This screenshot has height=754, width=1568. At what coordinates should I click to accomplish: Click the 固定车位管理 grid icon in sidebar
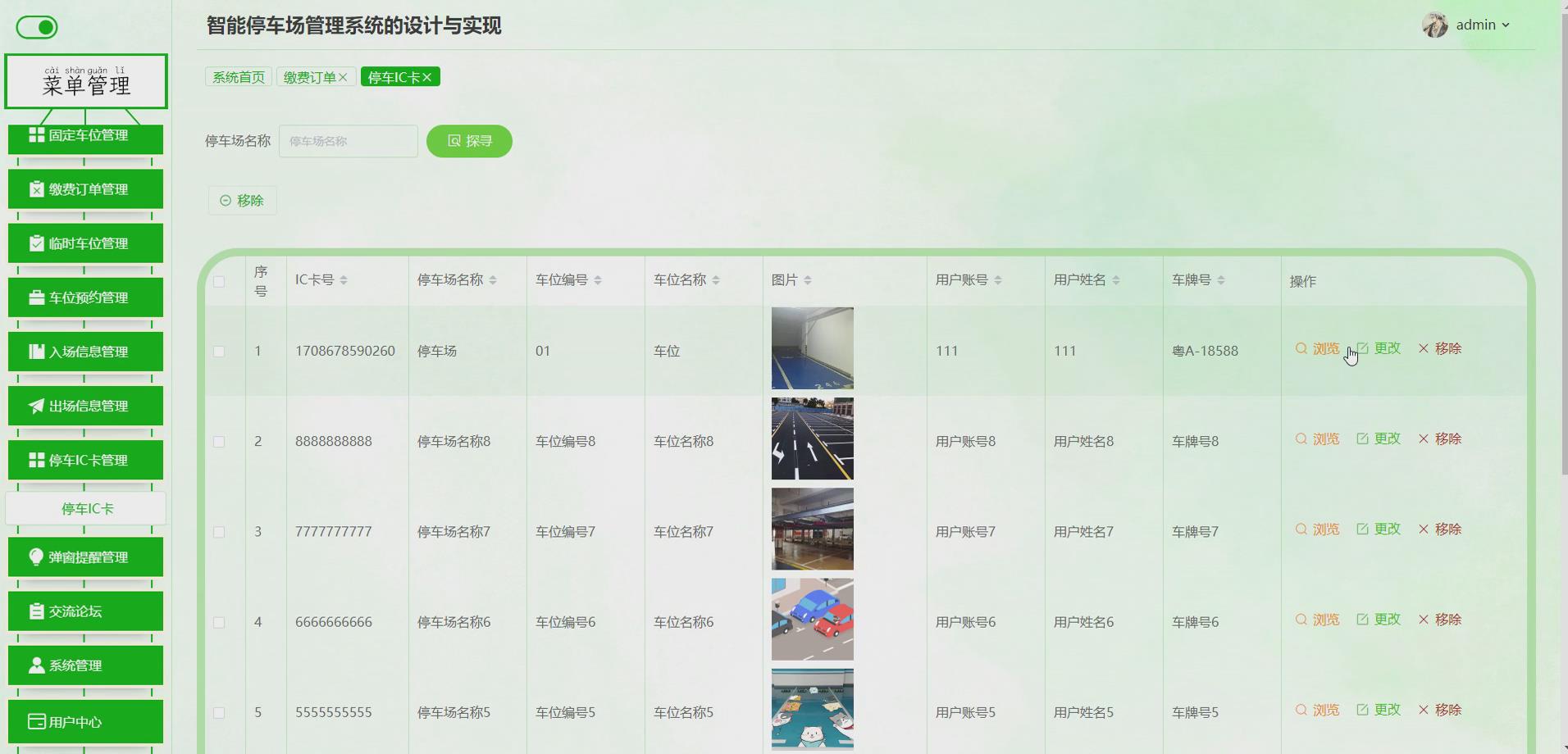36,134
